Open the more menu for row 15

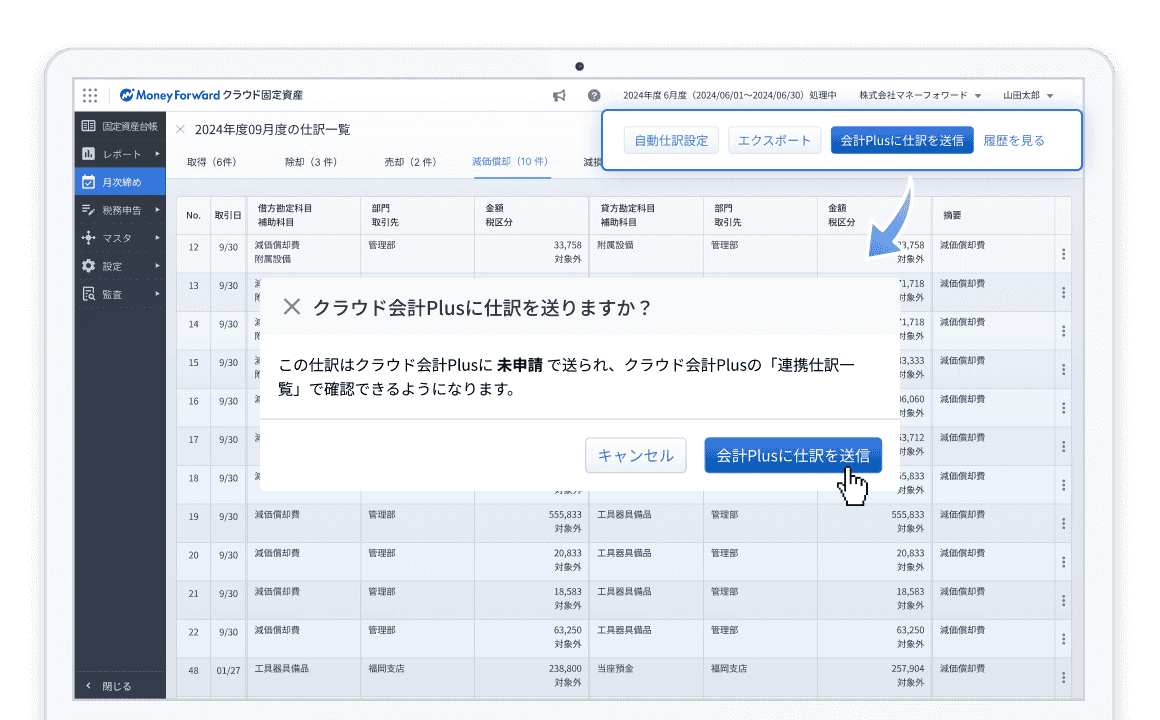click(x=1063, y=369)
